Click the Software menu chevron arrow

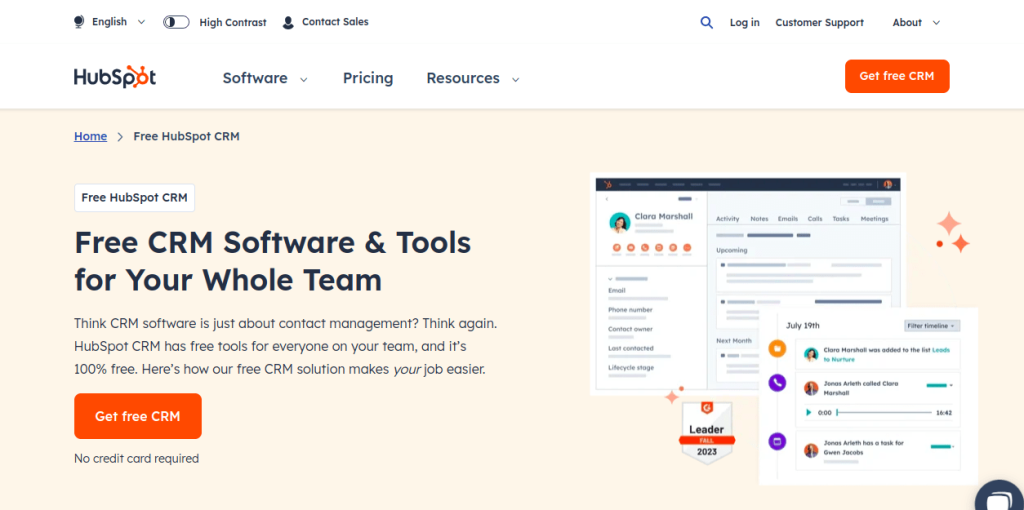pyautogui.click(x=303, y=80)
